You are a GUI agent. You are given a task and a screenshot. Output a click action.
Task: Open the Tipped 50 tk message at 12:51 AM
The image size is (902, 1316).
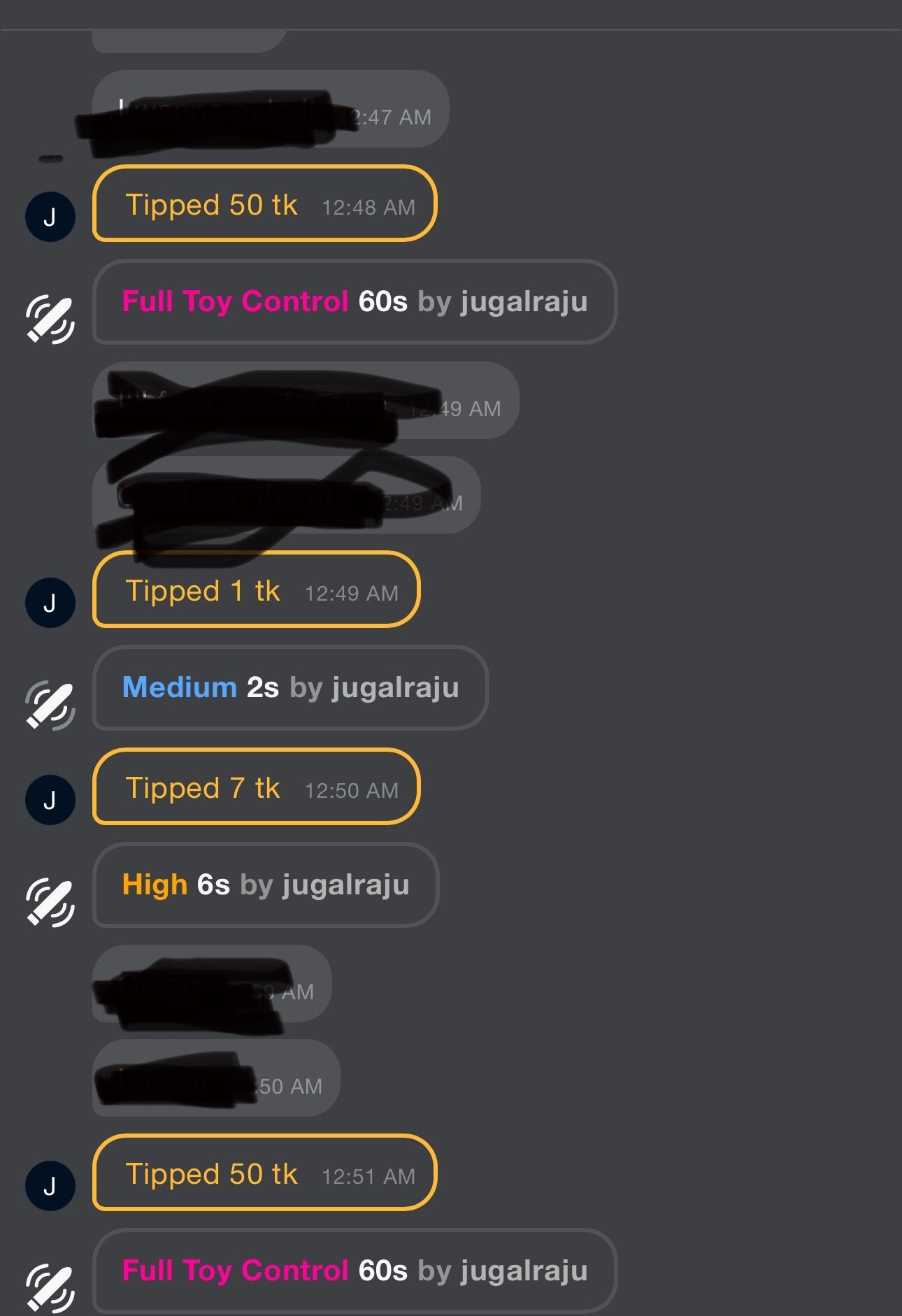[264, 1173]
